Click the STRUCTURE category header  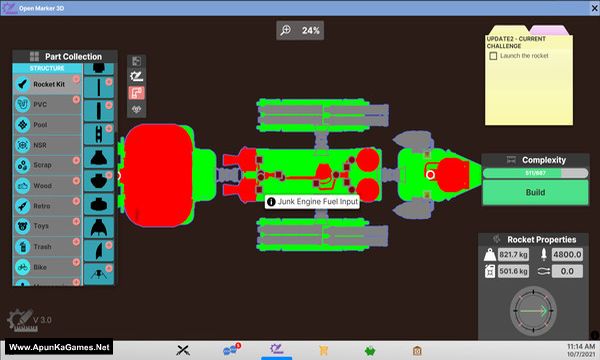pyautogui.click(x=47, y=68)
